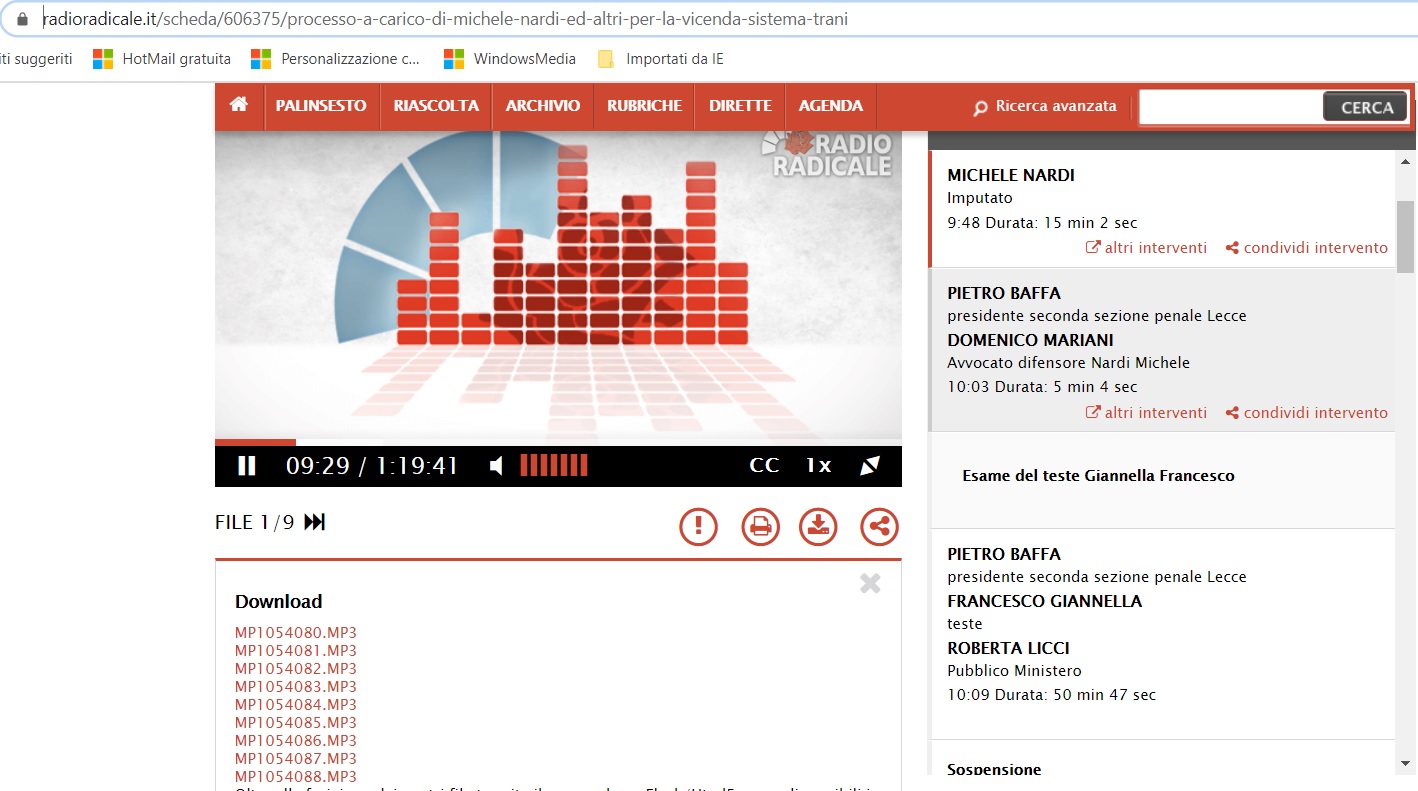Toggle CC closed captions

pos(764,465)
